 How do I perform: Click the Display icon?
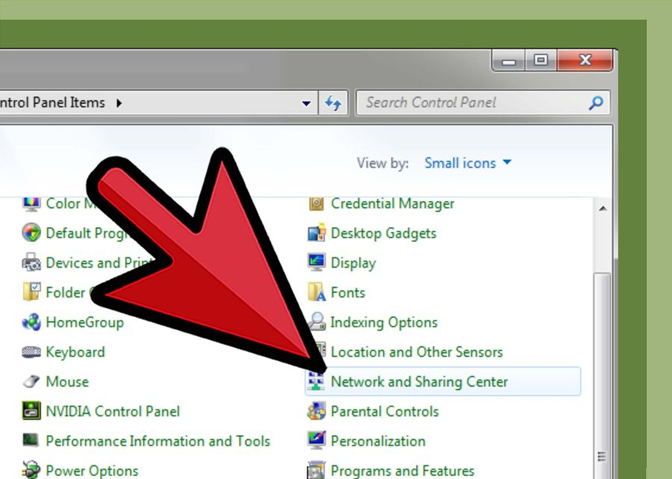click(316, 262)
